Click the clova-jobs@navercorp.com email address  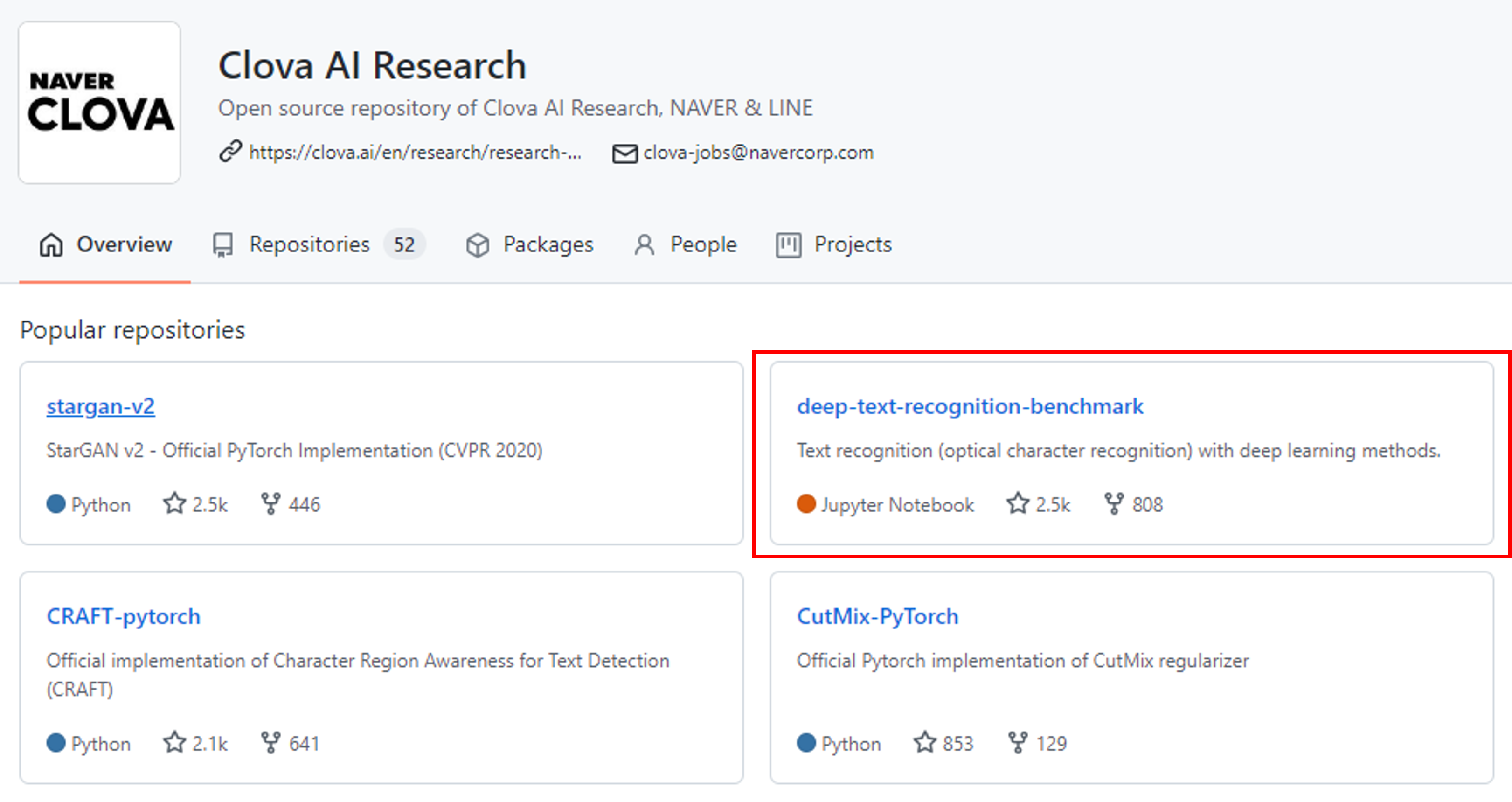click(x=758, y=153)
